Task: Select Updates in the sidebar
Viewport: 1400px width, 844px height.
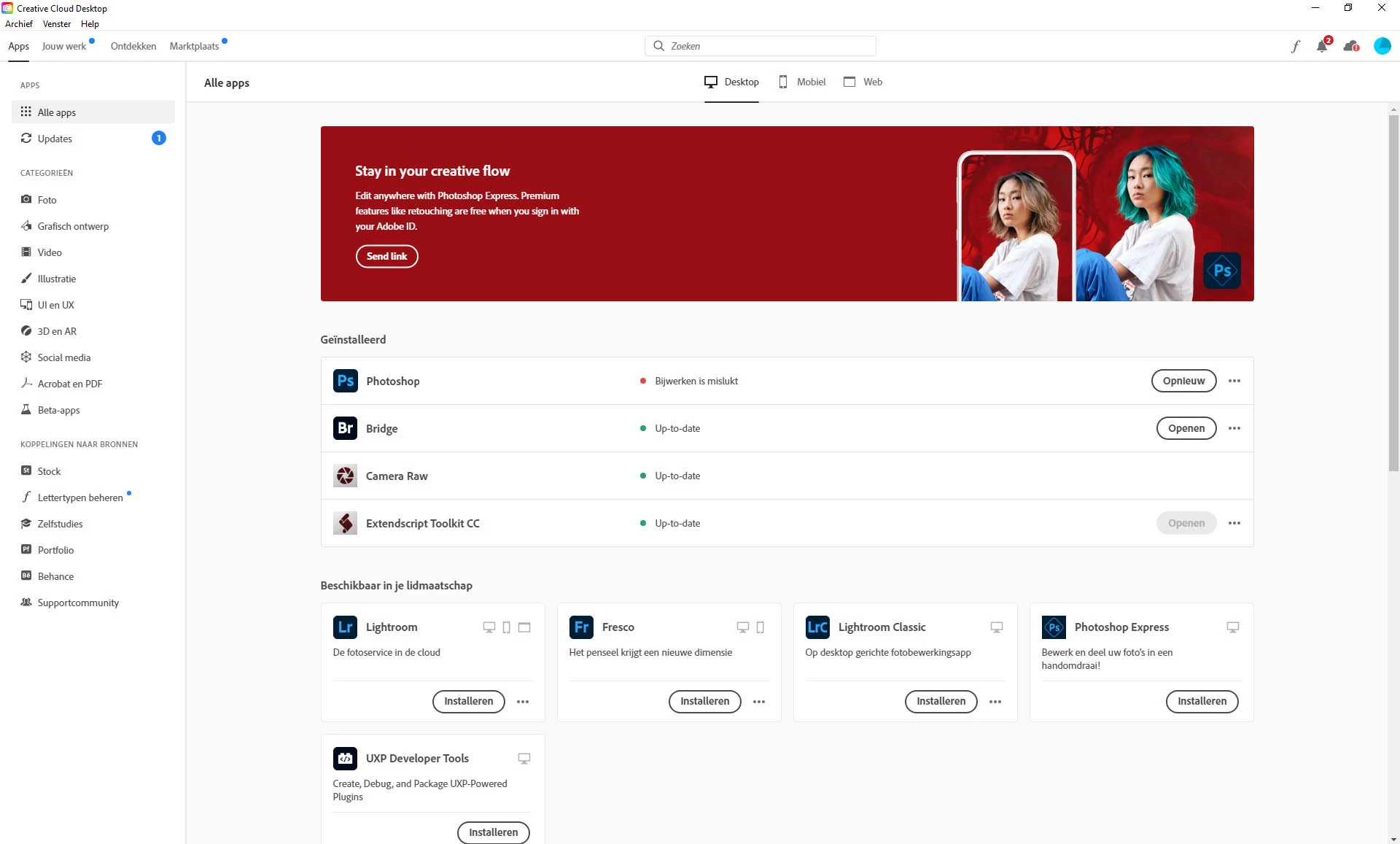Action: 55,139
